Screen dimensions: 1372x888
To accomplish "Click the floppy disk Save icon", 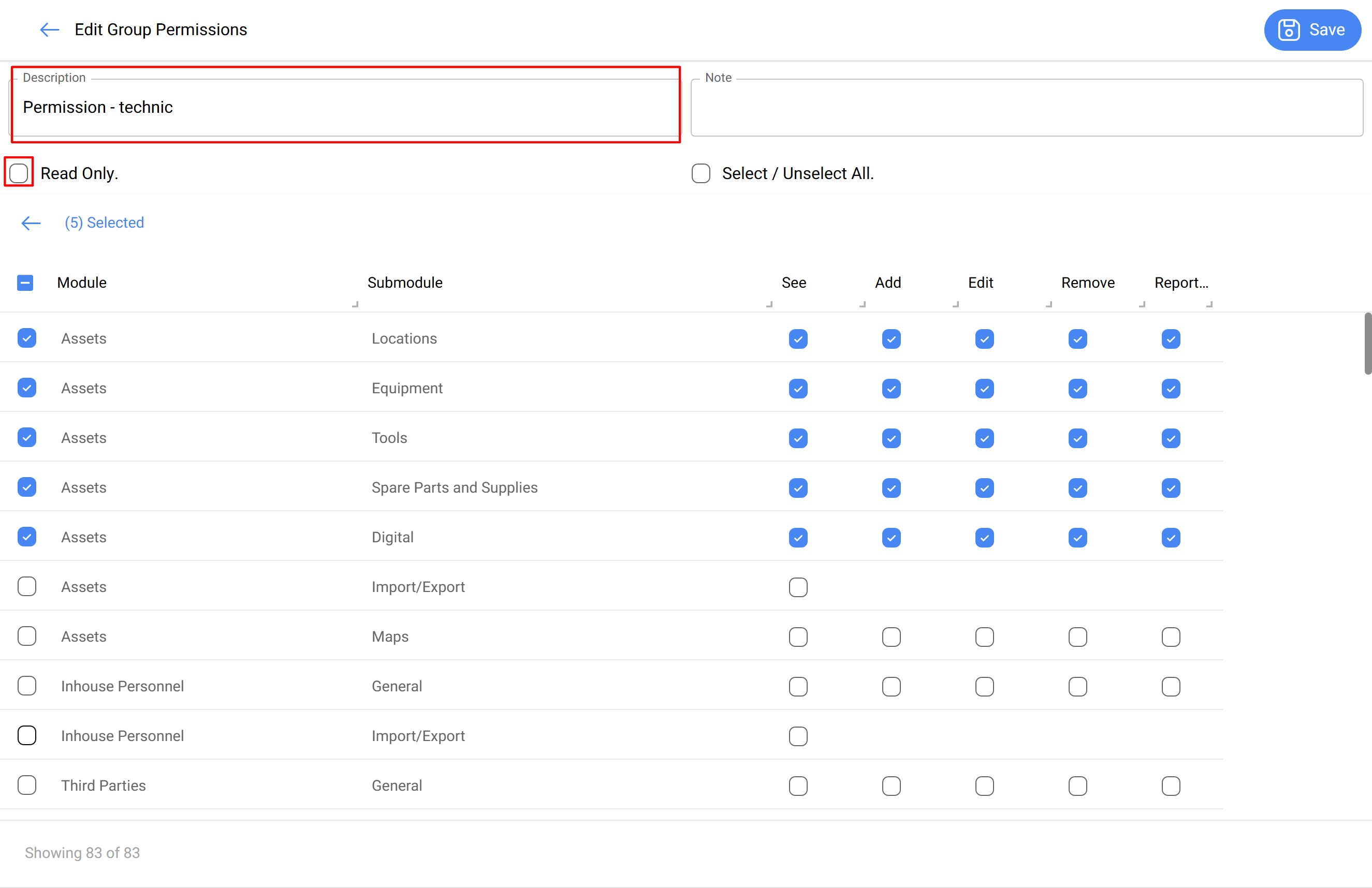I will click(x=1289, y=30).
